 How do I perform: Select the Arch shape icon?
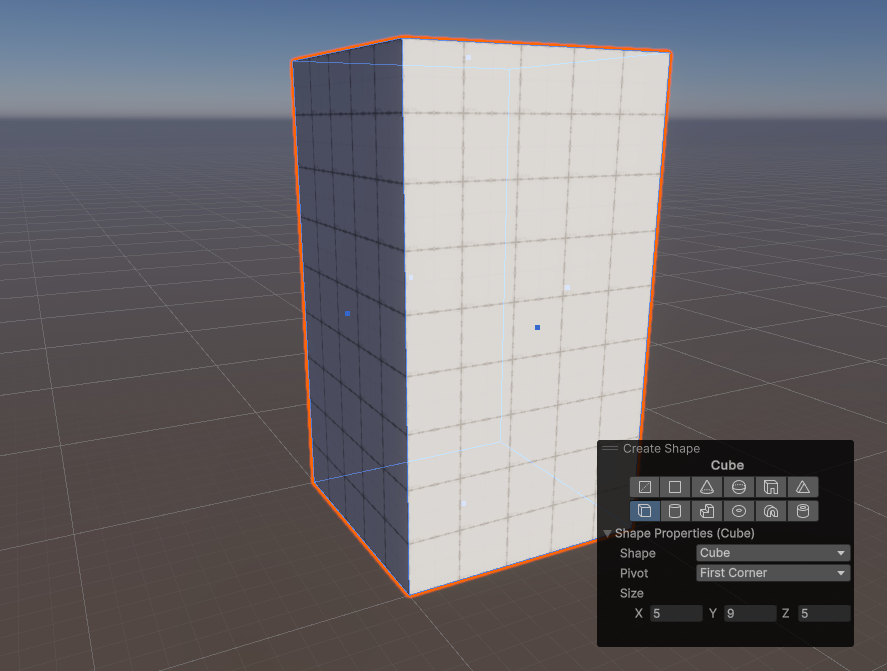[x=770, y=511]
